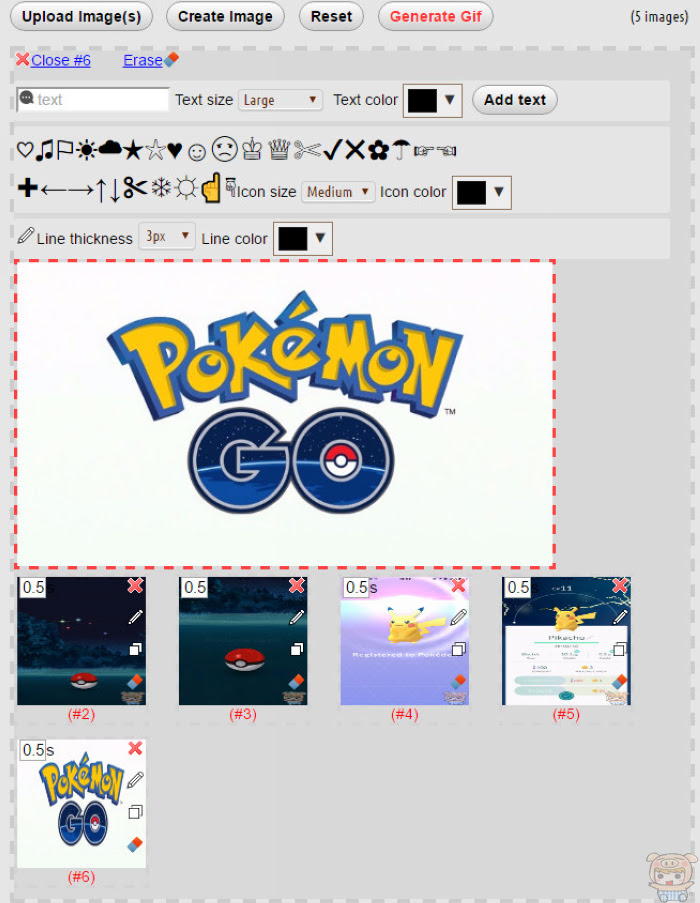Edit the 0.5s duration of frame #4
Screen dimensions: 700x903
click(356, 587)
